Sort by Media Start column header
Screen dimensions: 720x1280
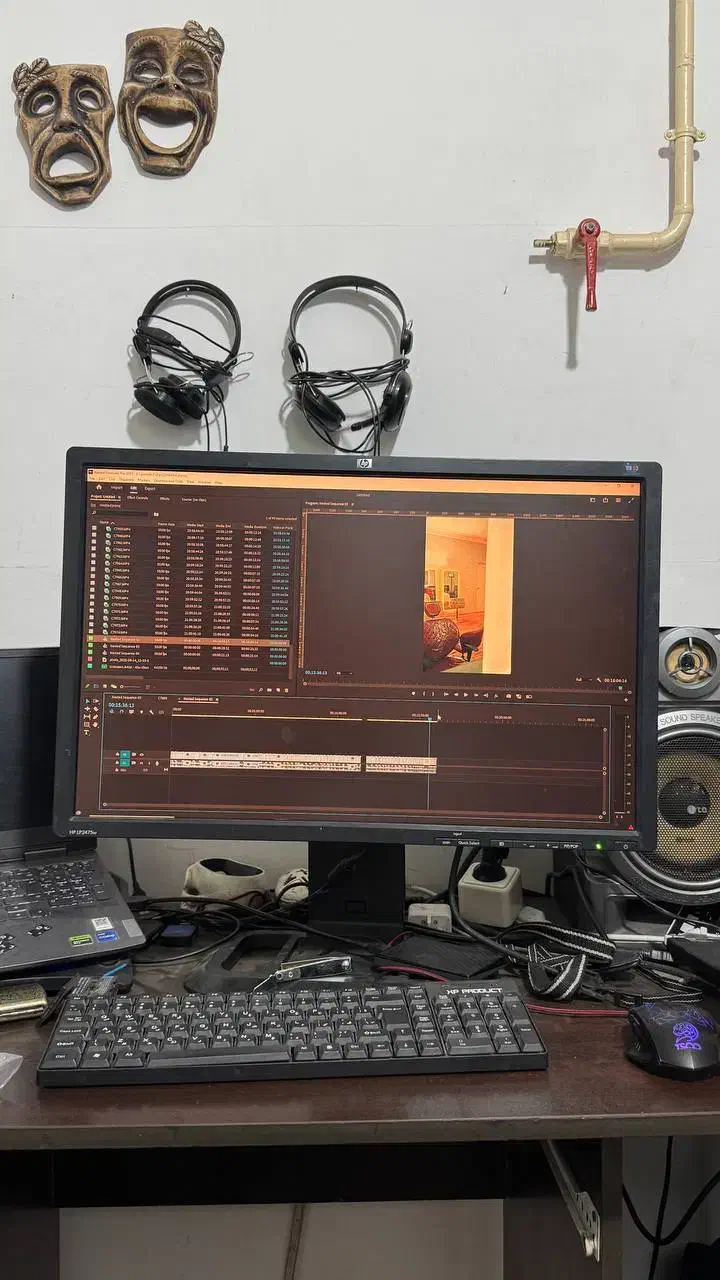195,525
